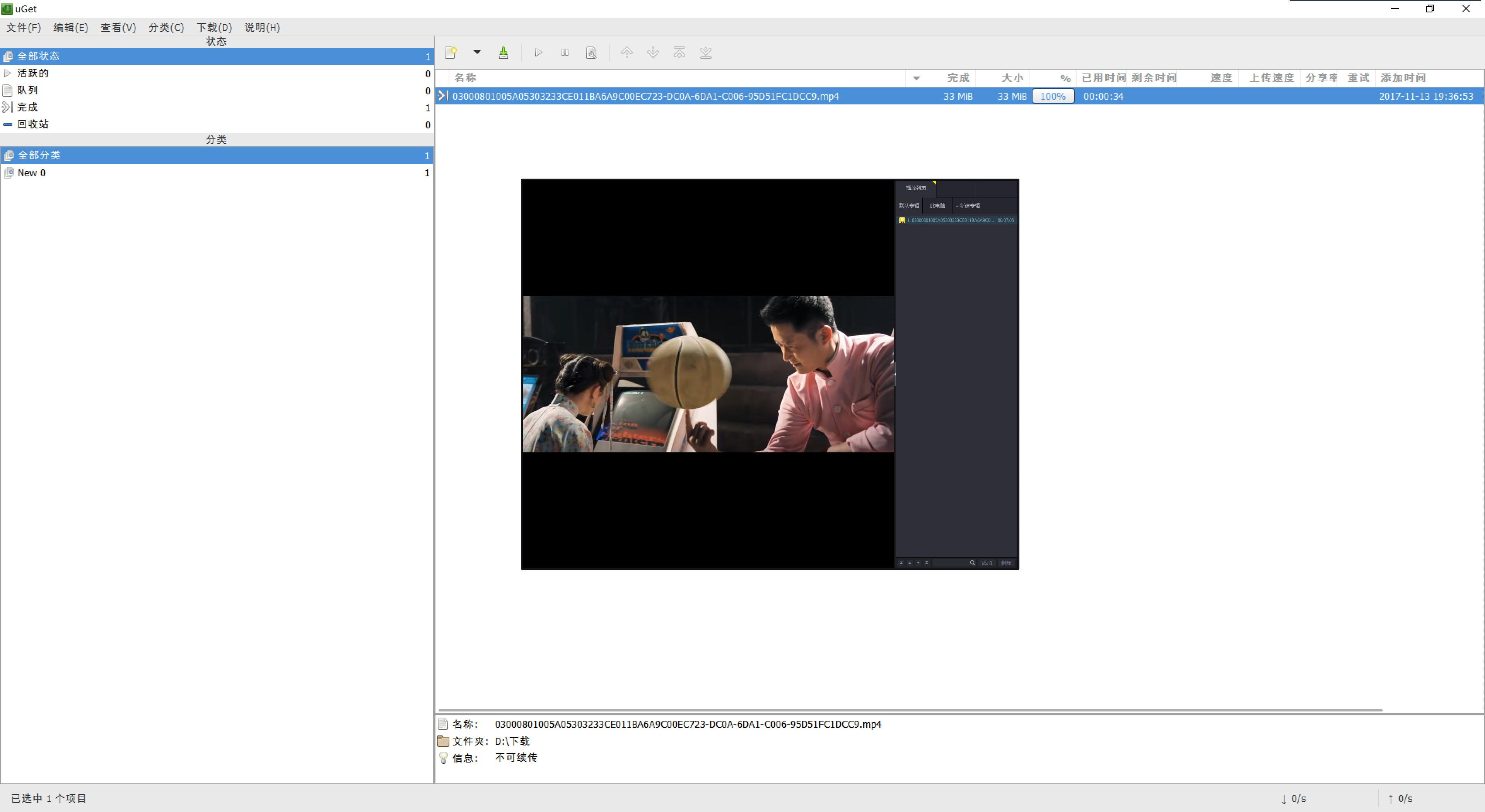Click the move to bottom icon
Screen dimensions: 1485x812
pos(705,53)
